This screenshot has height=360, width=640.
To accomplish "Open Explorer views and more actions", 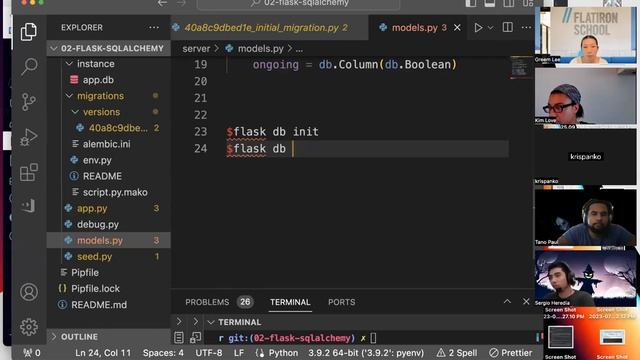I will point(154,27).
